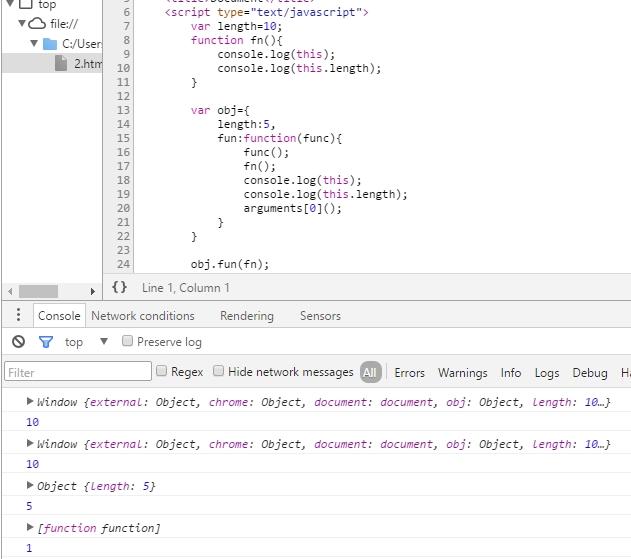This screenshot has height=559, width=631.
Task: Click line number 16 in the gutter
Action: [124, 152]
